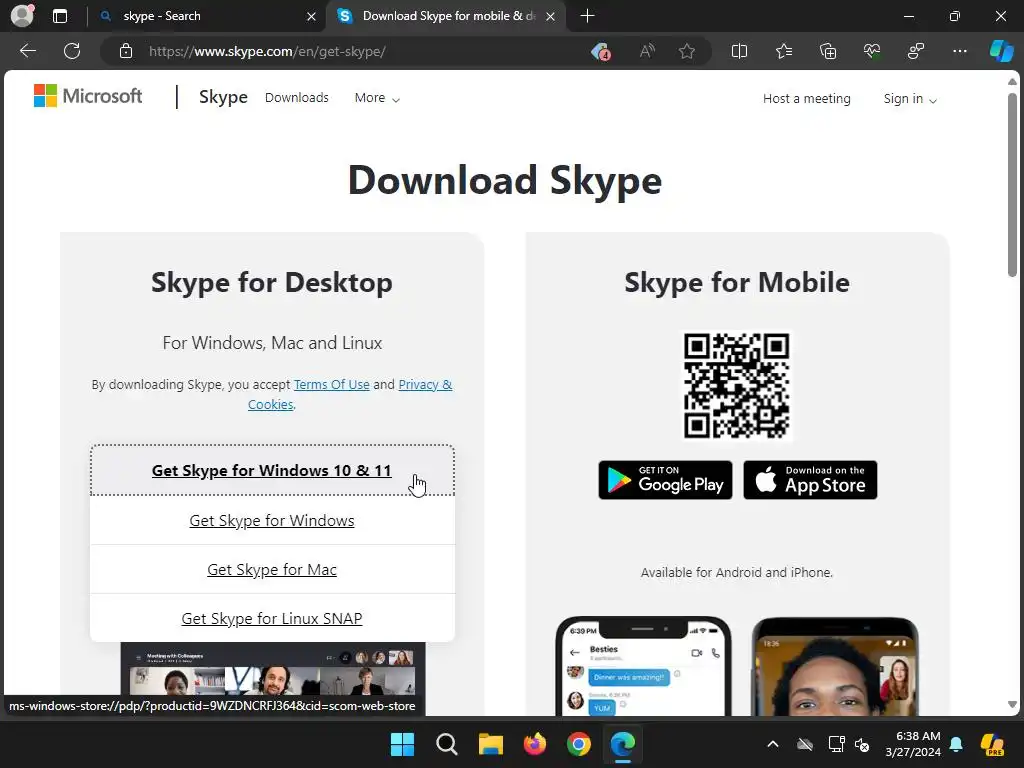Click scrollbar up arrow

[1012, 82]
